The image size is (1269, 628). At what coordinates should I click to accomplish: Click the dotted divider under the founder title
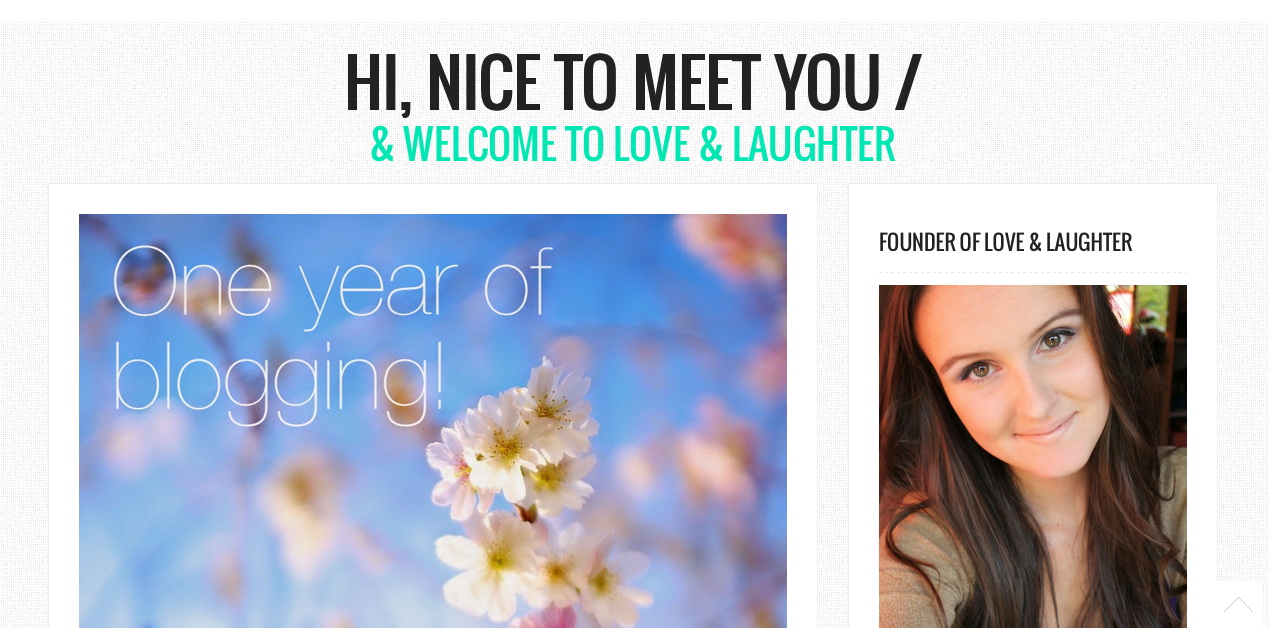[1033, 272]
